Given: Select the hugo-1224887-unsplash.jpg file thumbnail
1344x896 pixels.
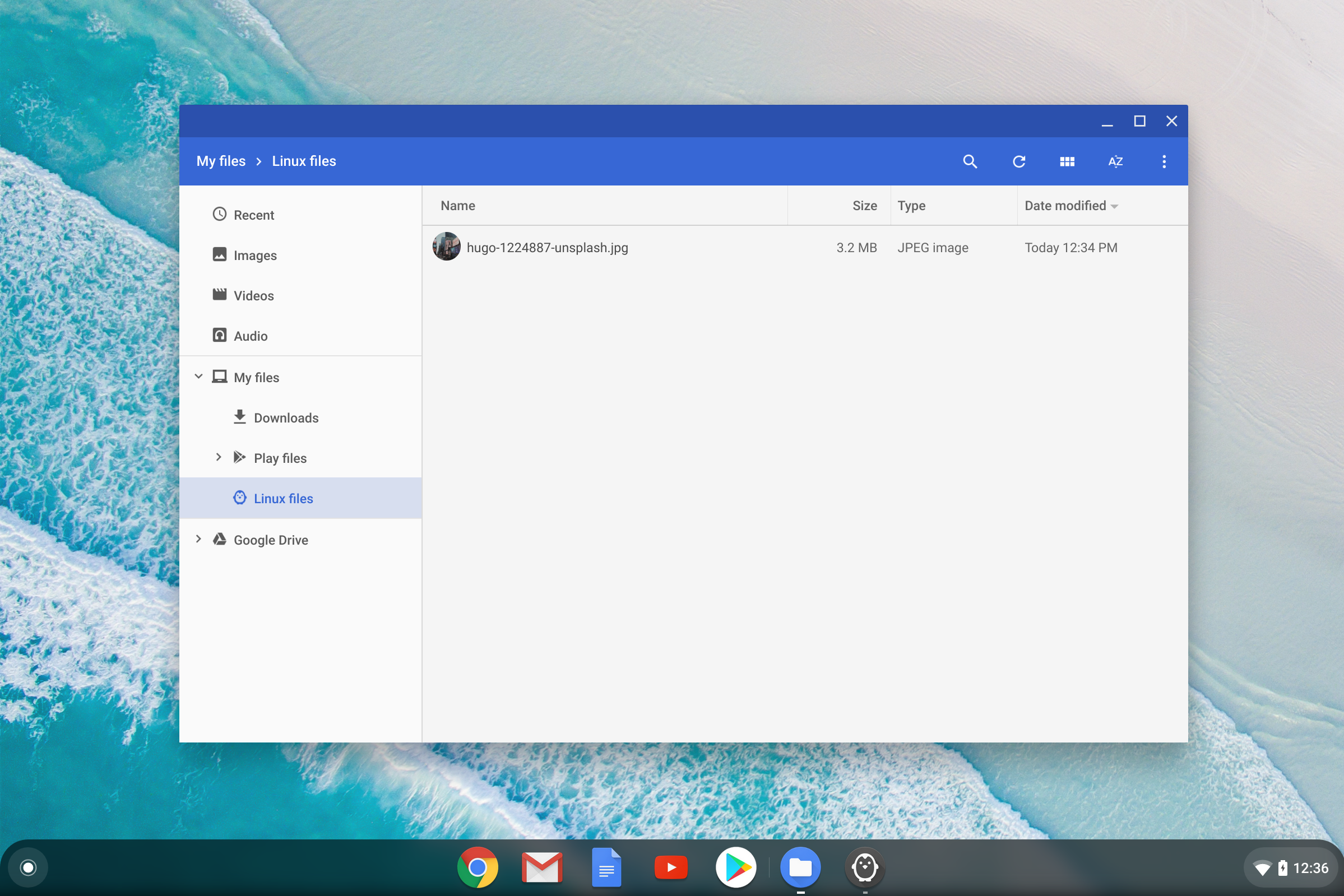Looking at the screenshot, I should [446, 247].
